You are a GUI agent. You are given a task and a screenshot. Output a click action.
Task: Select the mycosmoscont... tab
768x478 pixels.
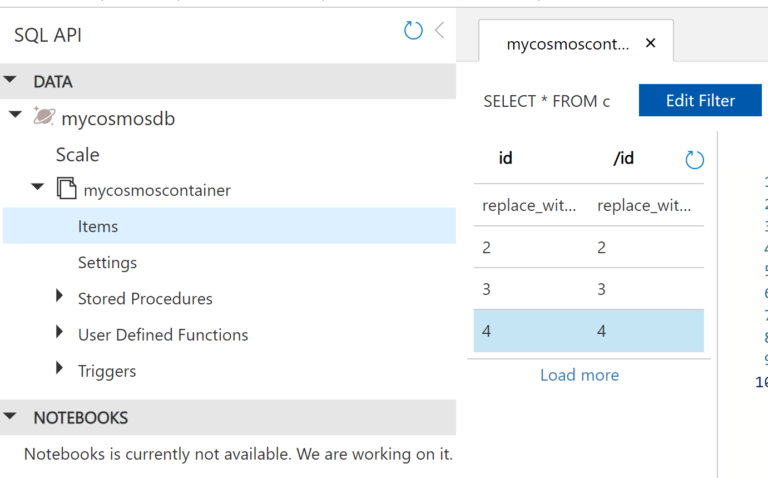point(568,44)
